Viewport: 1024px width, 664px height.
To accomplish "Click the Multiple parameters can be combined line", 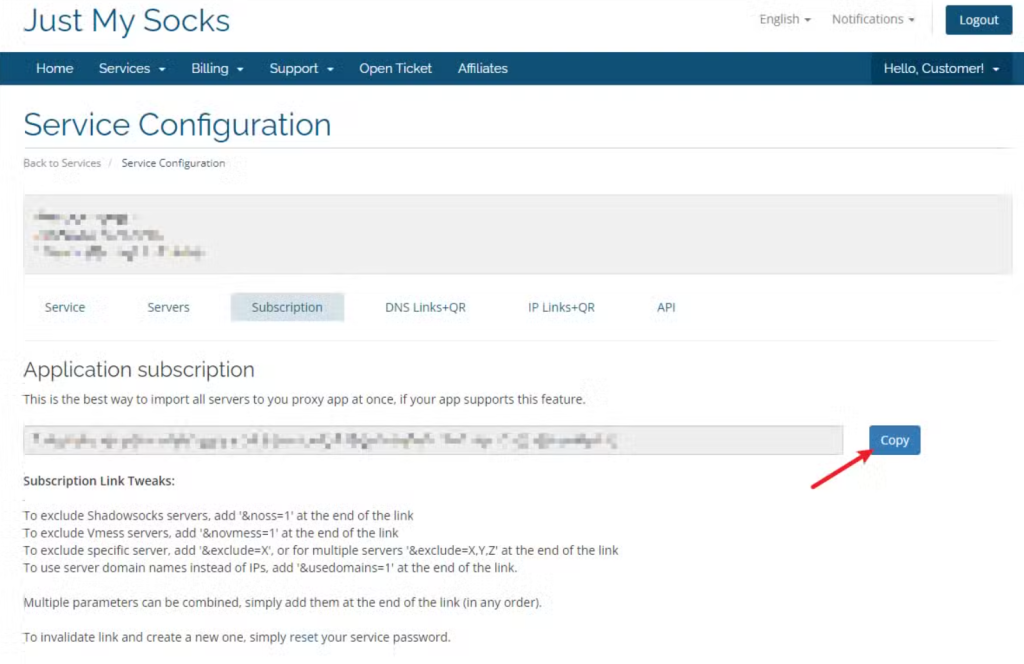I will coord(282,603).
